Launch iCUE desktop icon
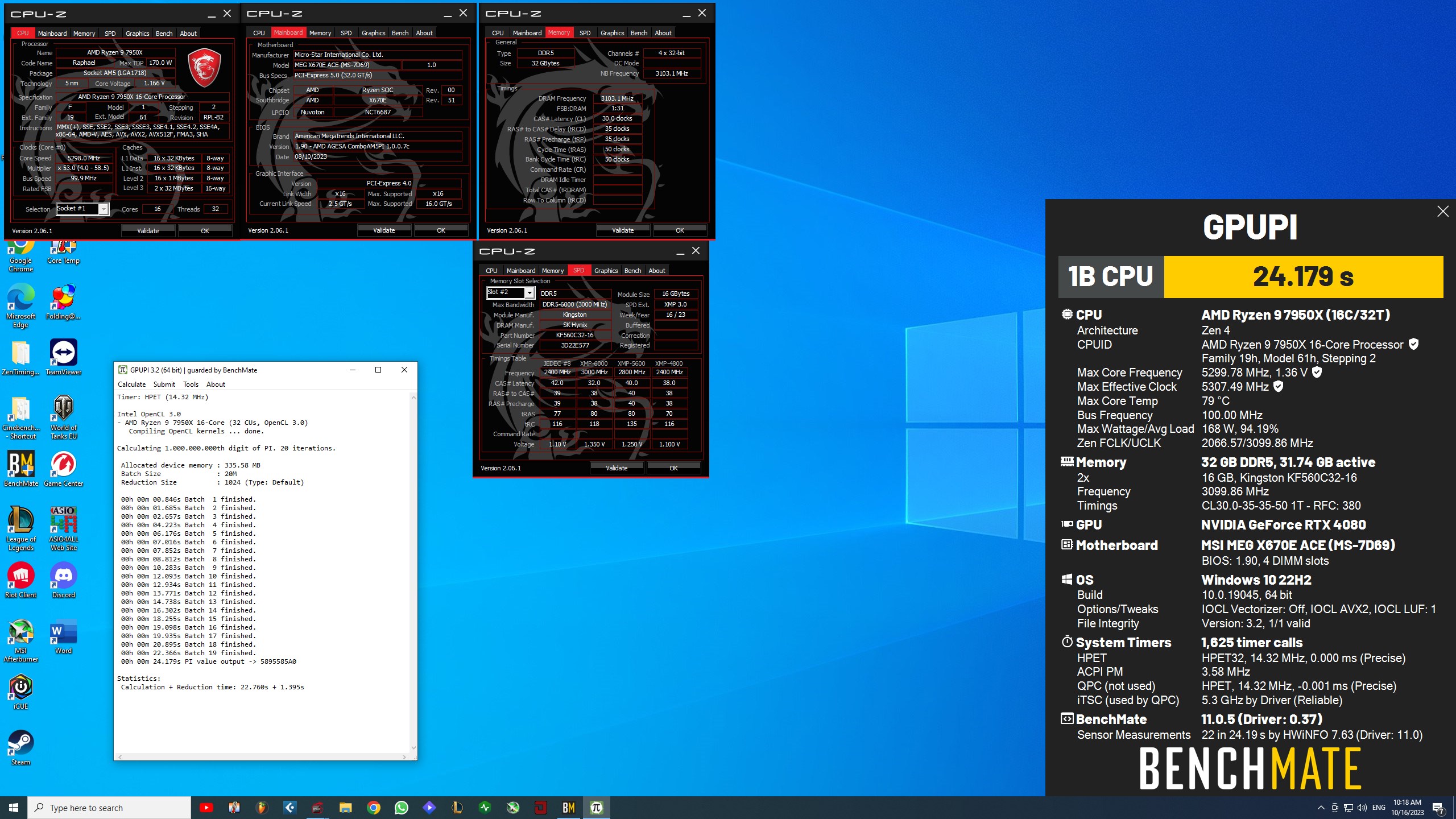 point(20,693)
